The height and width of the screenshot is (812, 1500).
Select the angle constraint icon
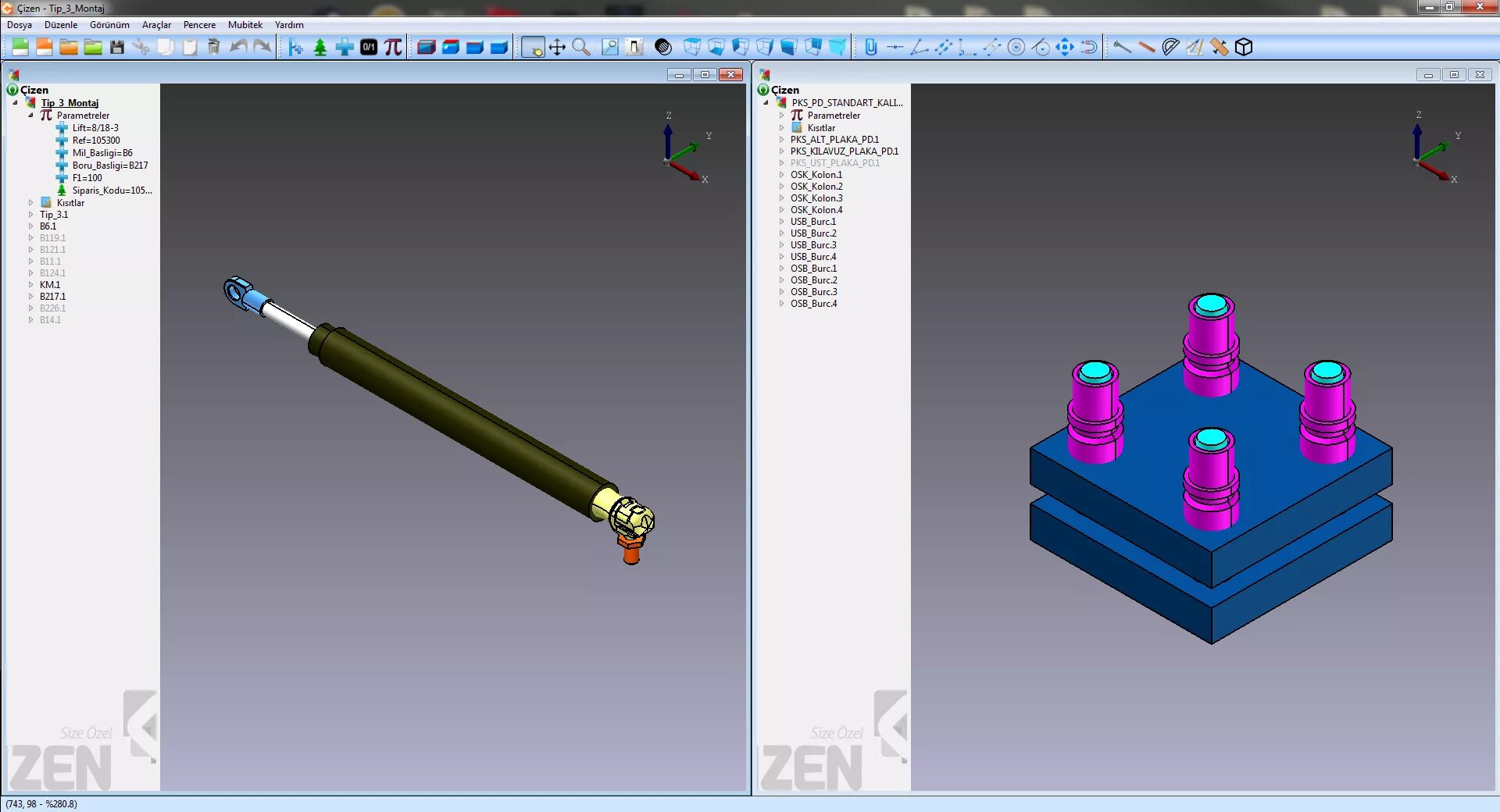[x=920, y=47]
